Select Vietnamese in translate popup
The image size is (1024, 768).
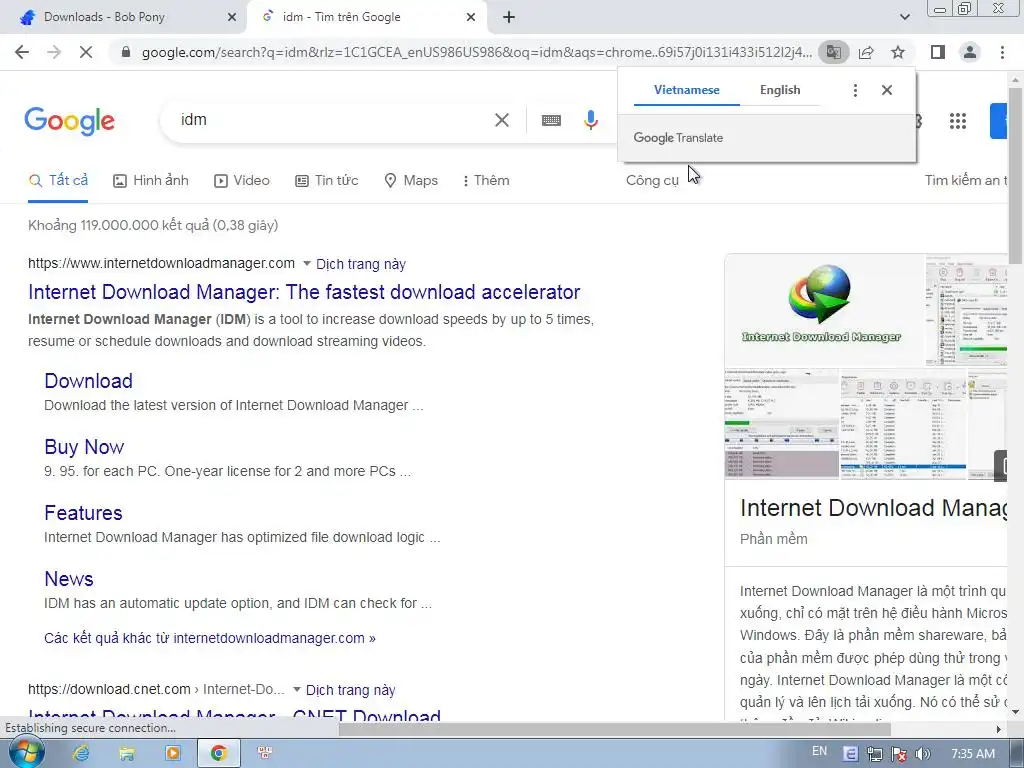point(686,90)
